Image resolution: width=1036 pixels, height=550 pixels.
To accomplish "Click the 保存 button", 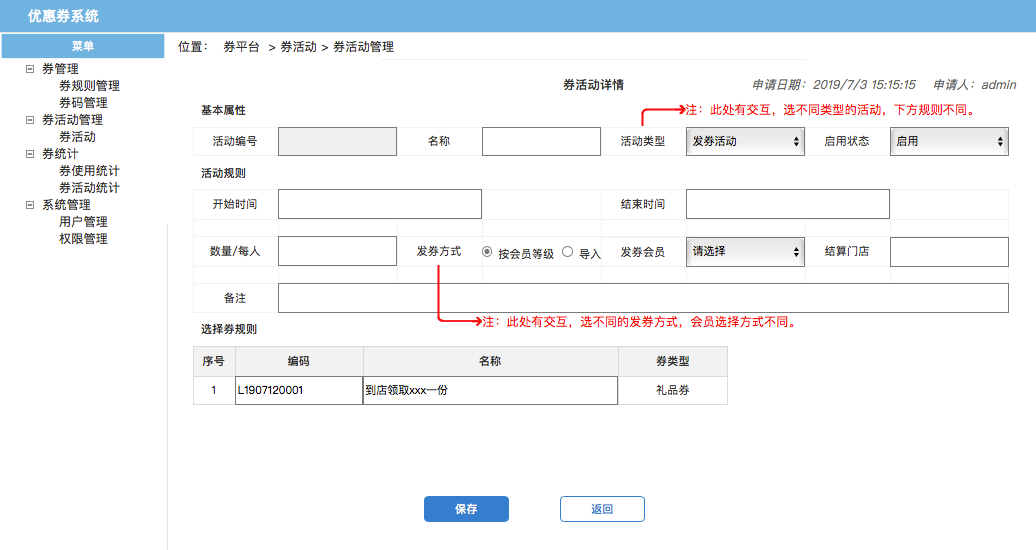I will 466,509.
